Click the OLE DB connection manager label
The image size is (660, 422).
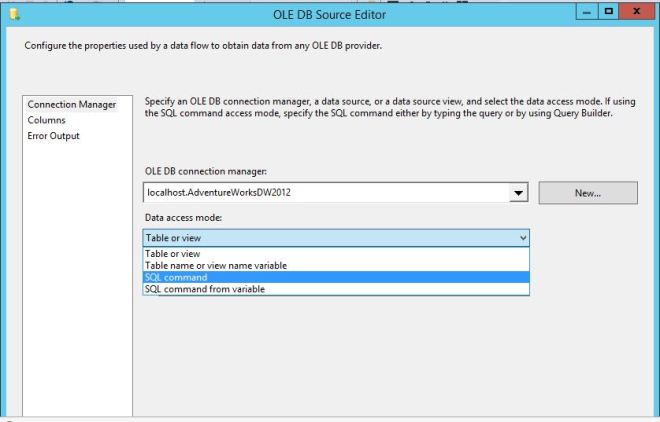click(204, 172)
